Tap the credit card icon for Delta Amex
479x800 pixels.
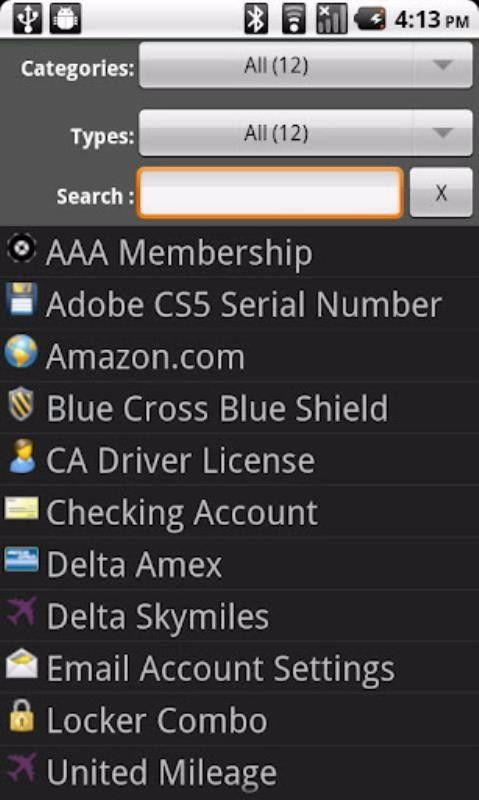(21, 559)
